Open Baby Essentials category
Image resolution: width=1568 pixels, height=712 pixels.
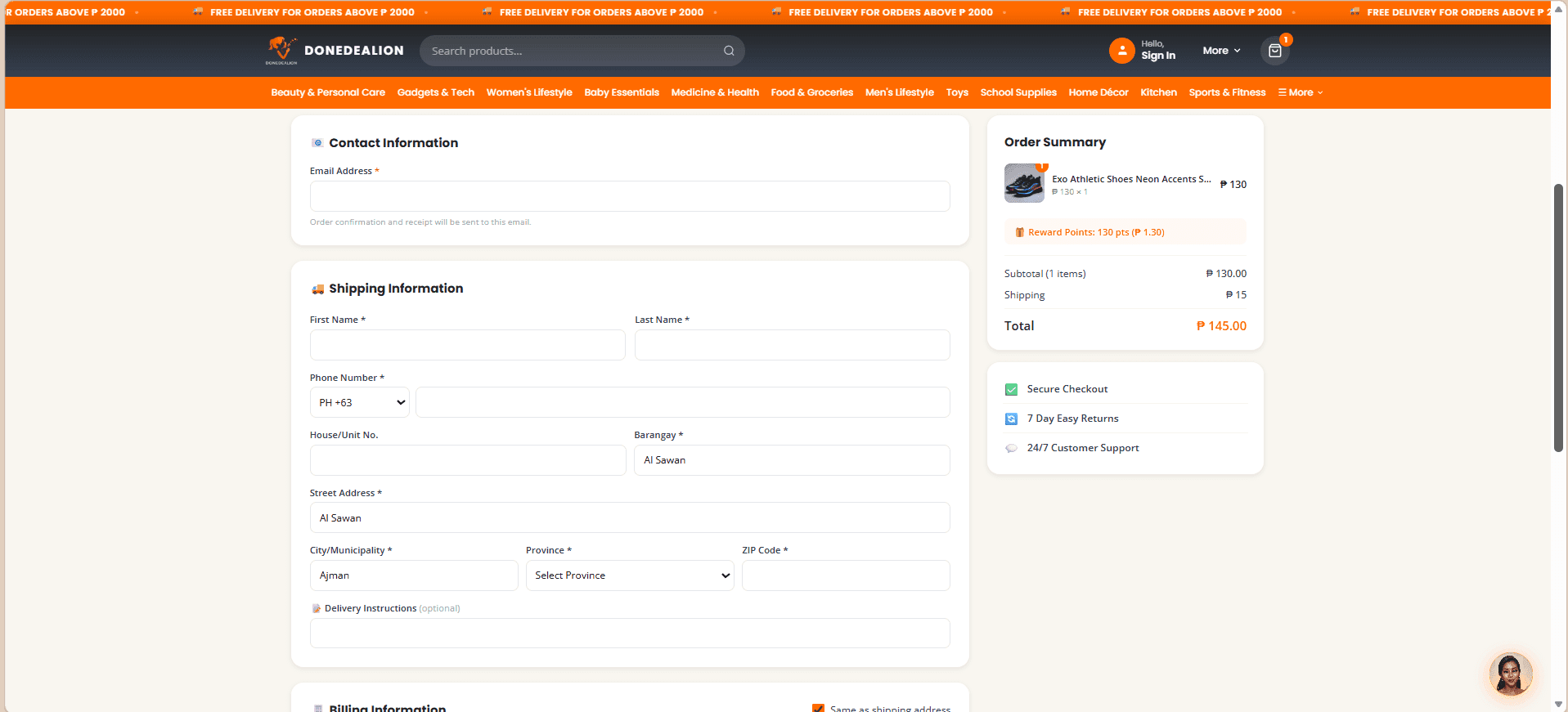pos(622,92)
